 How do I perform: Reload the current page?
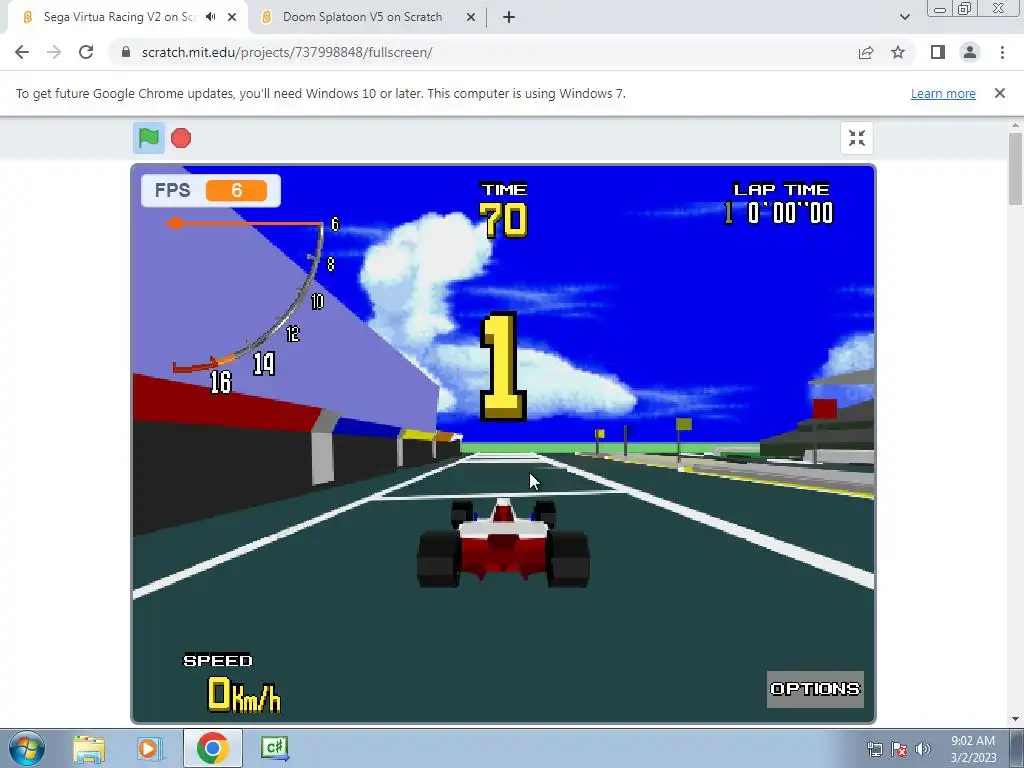point(86,52)
